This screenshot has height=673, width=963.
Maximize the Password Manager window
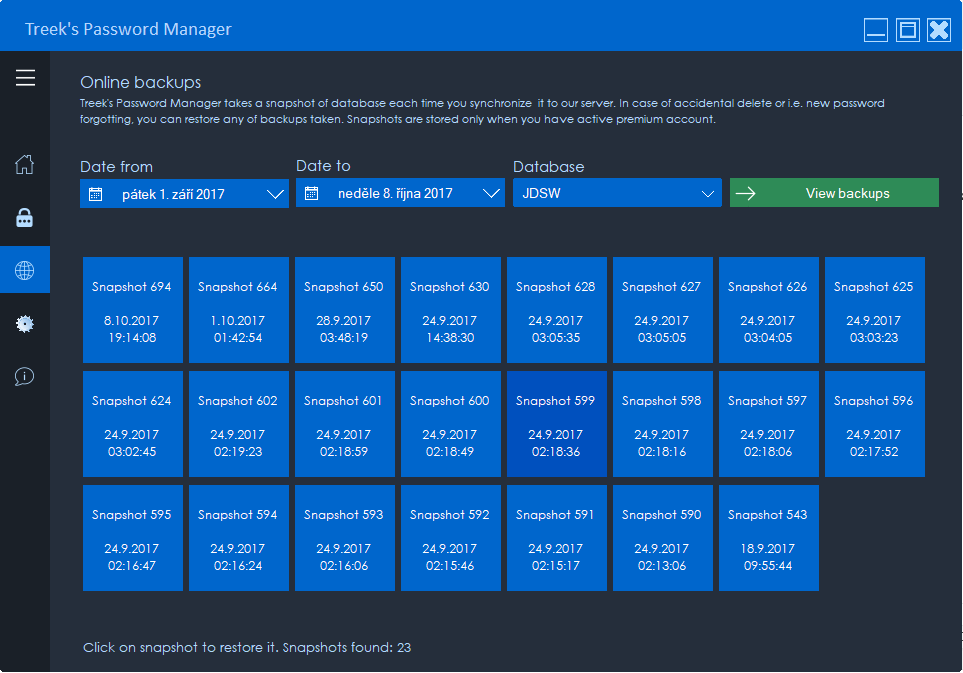908,30
